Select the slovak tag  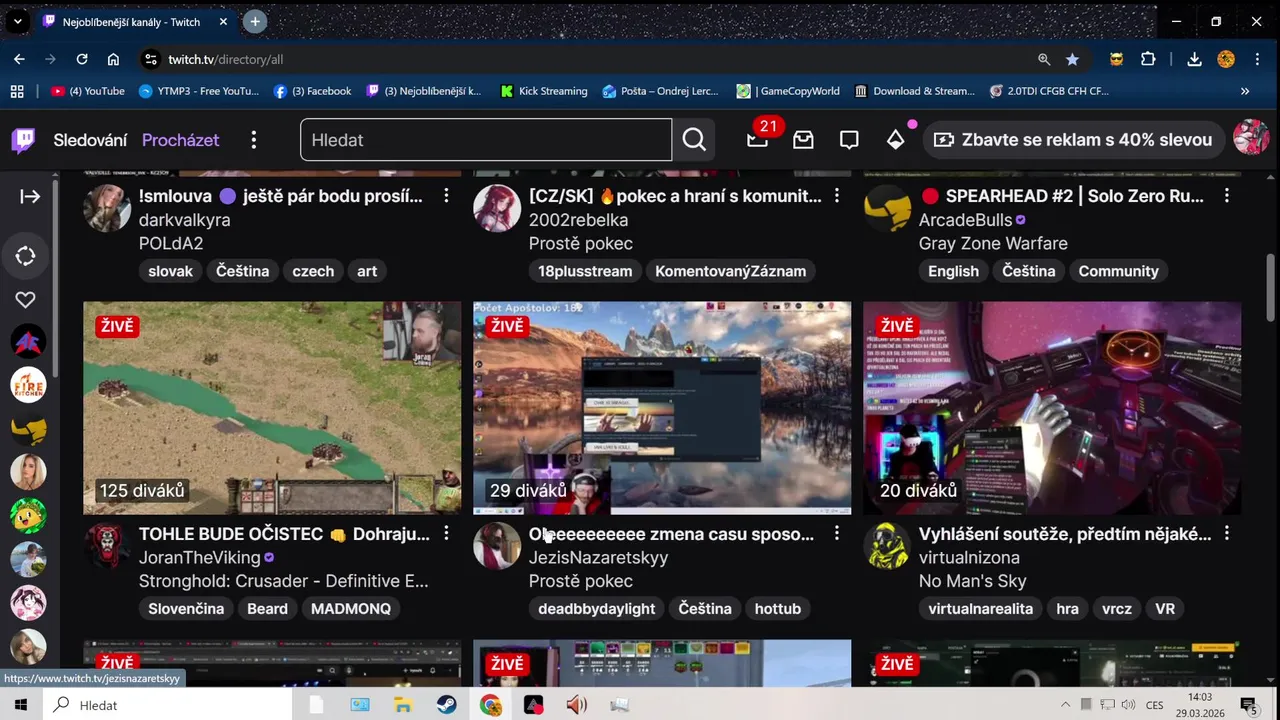click(x=170, y=271)
